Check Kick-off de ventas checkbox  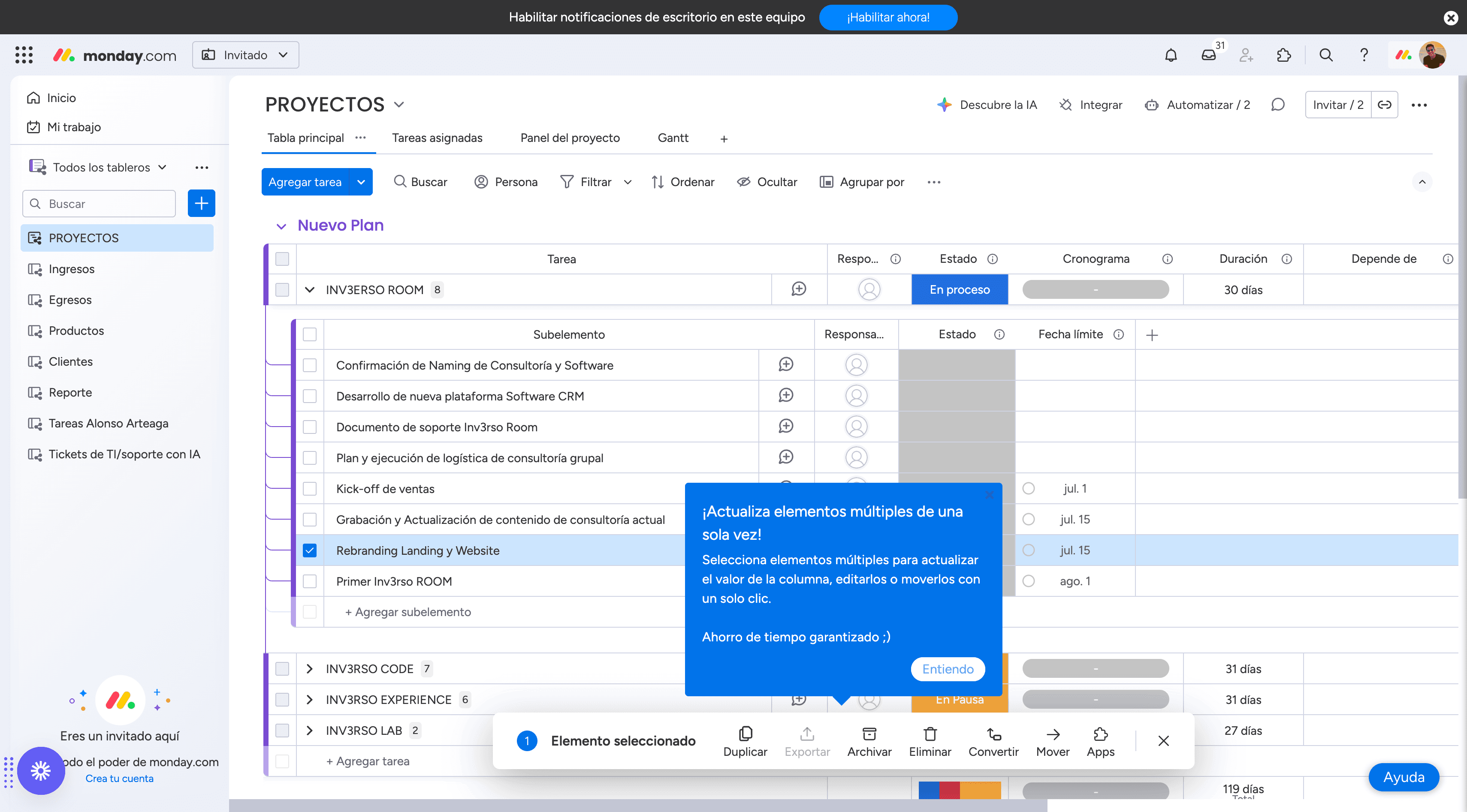click(x=309, y=489)
